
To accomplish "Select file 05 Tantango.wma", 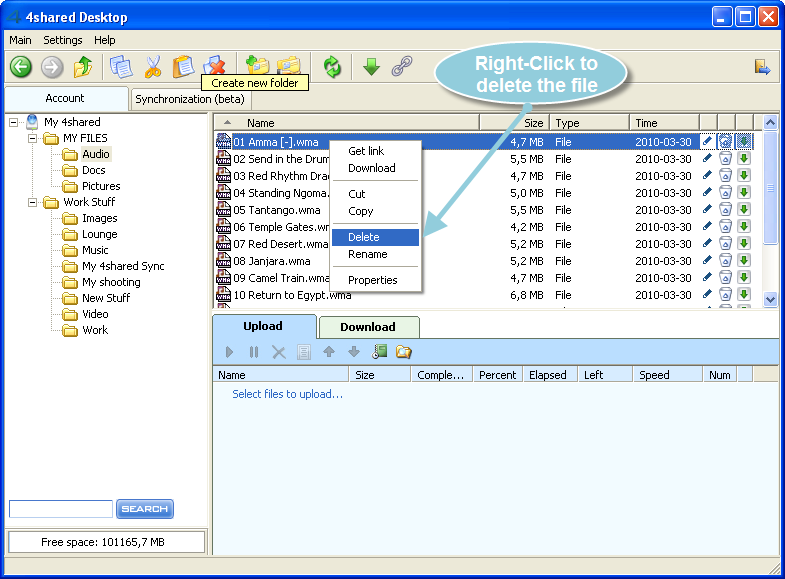I will tap(277, 210).
